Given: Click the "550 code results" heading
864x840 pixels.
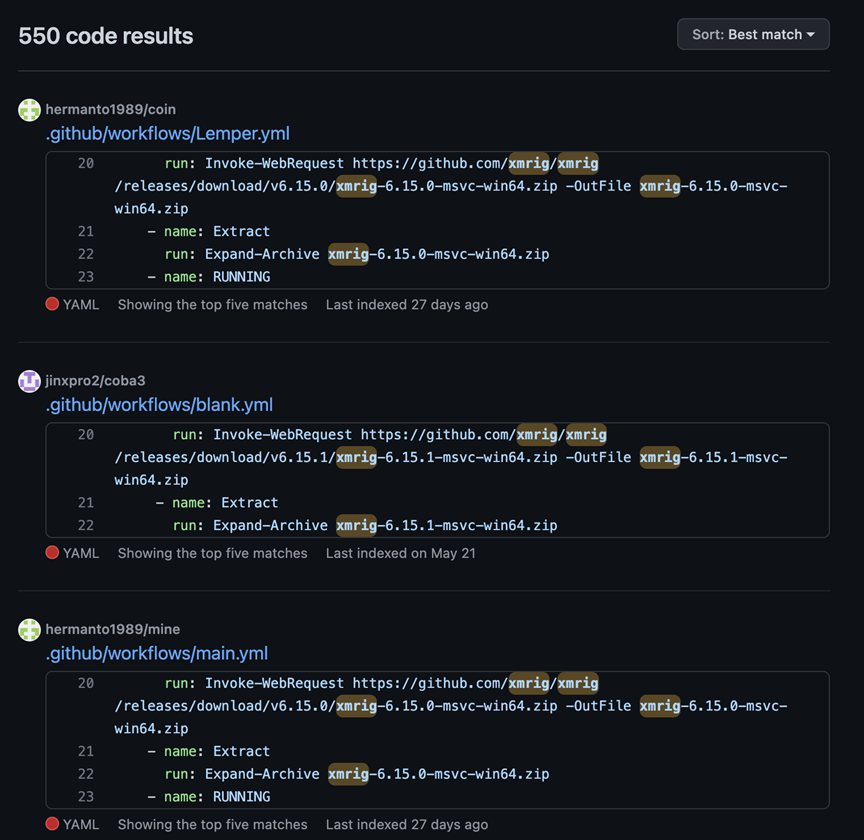Looking at the screenshot, I should (x=106, y=36).
